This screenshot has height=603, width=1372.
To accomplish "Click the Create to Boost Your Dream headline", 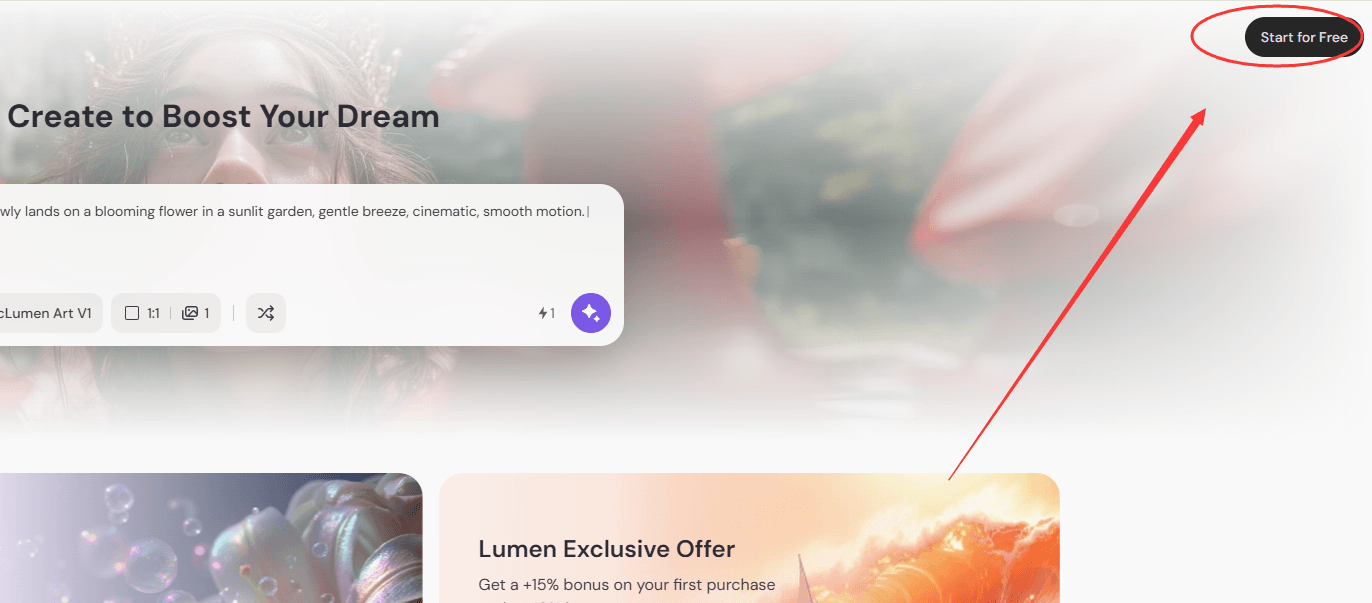I will click(223, 116).
